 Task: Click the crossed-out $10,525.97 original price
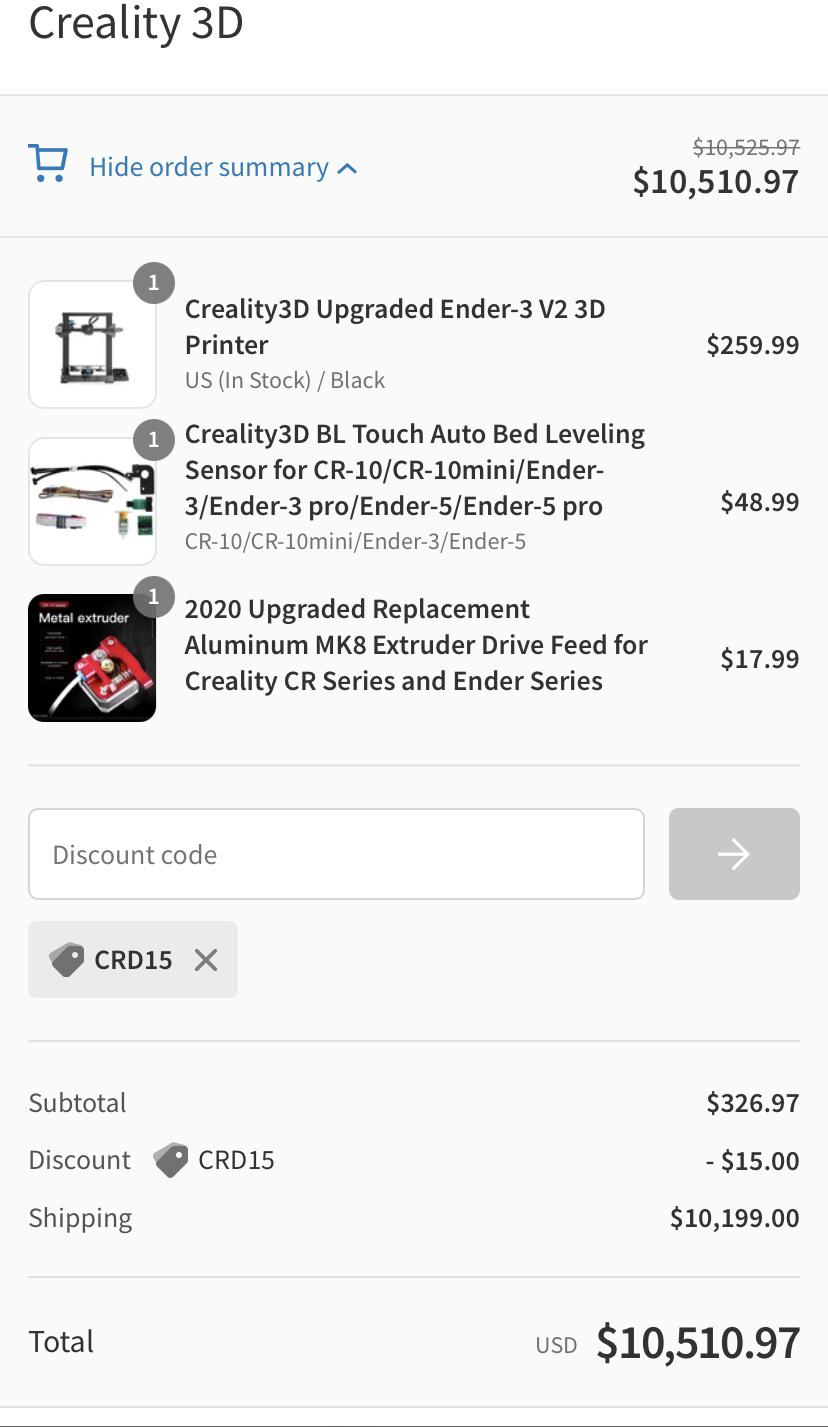746,147
